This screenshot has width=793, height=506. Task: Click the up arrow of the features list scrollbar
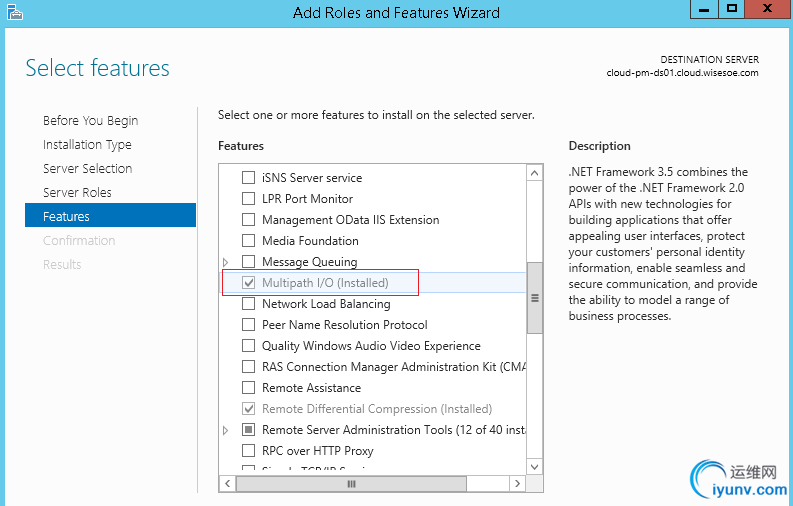click(x=535, y=172)
